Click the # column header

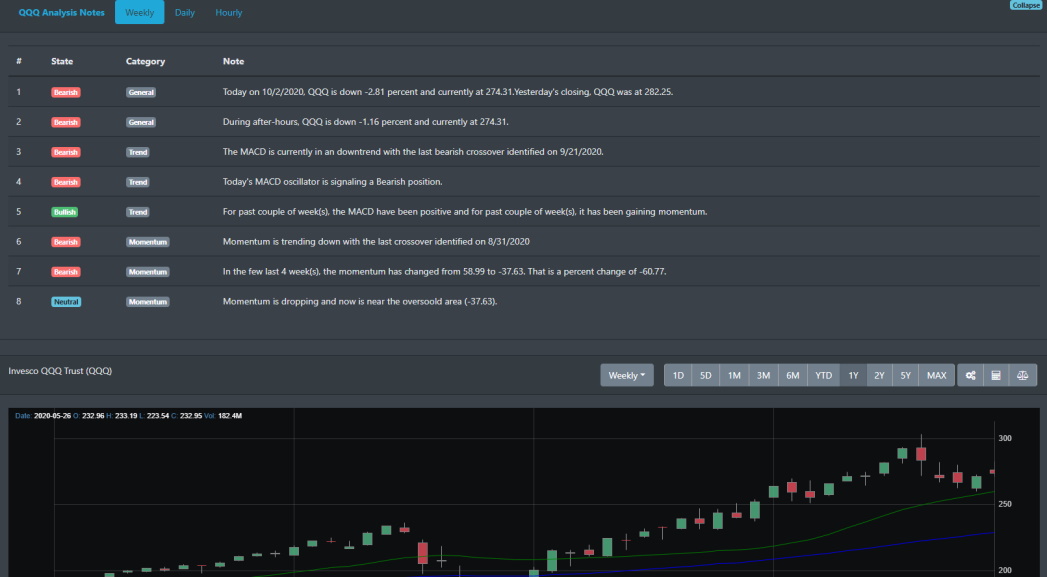click(x=19, y=61)
